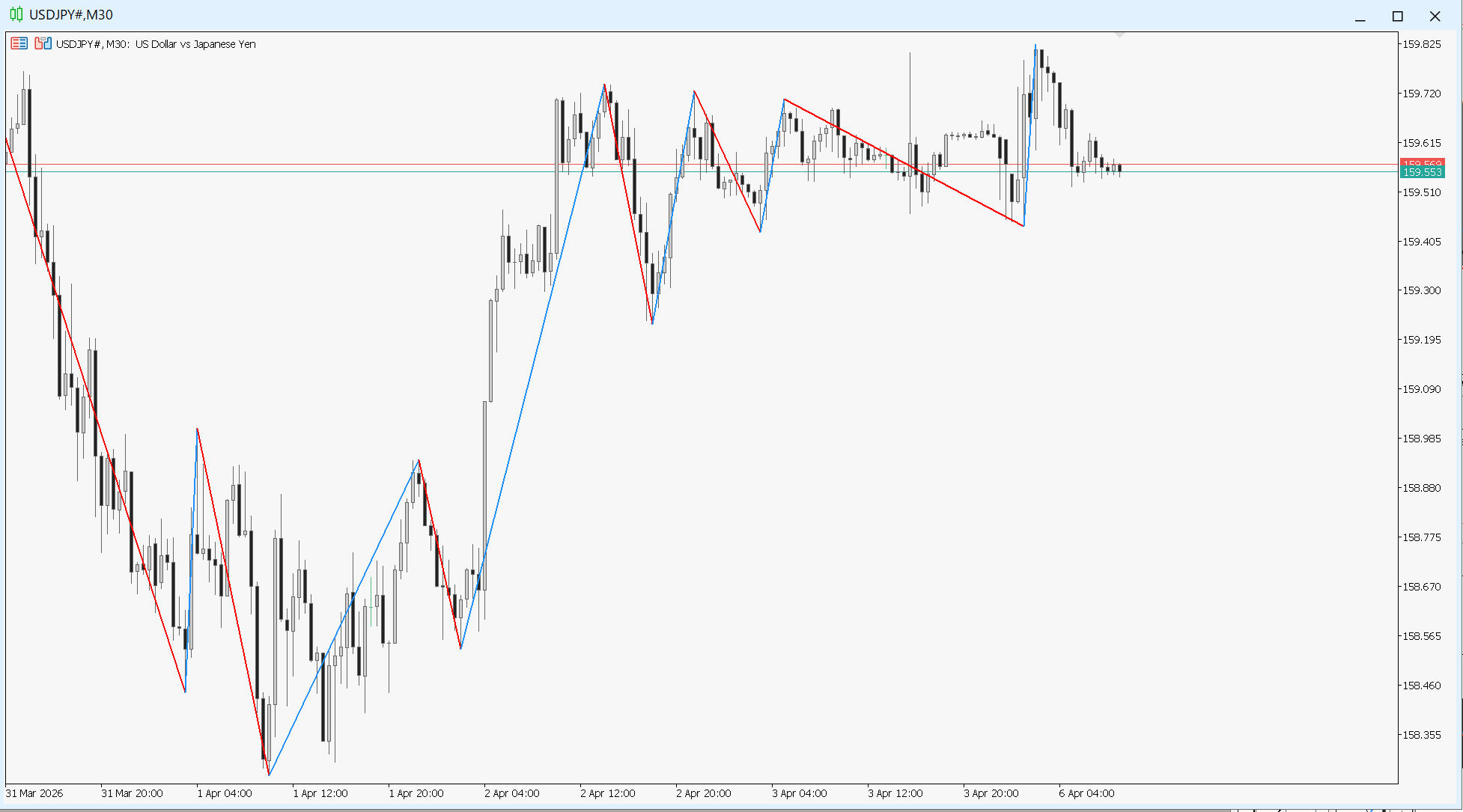Maximize the USDJPY chart window

(1397, 16)
